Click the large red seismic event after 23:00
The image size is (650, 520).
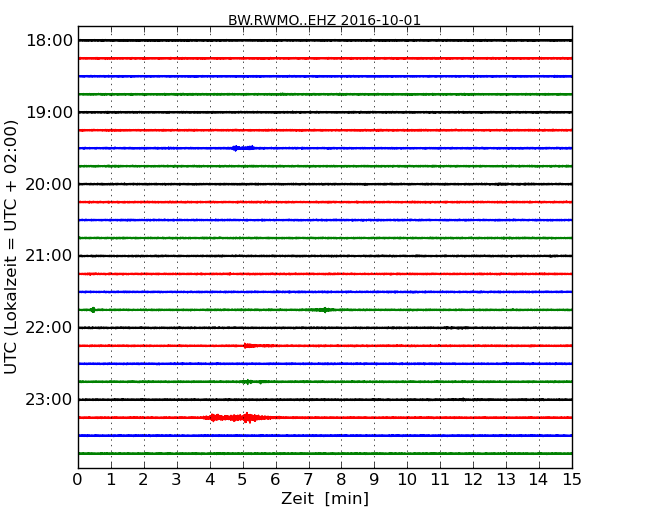(x=238, y=418)
